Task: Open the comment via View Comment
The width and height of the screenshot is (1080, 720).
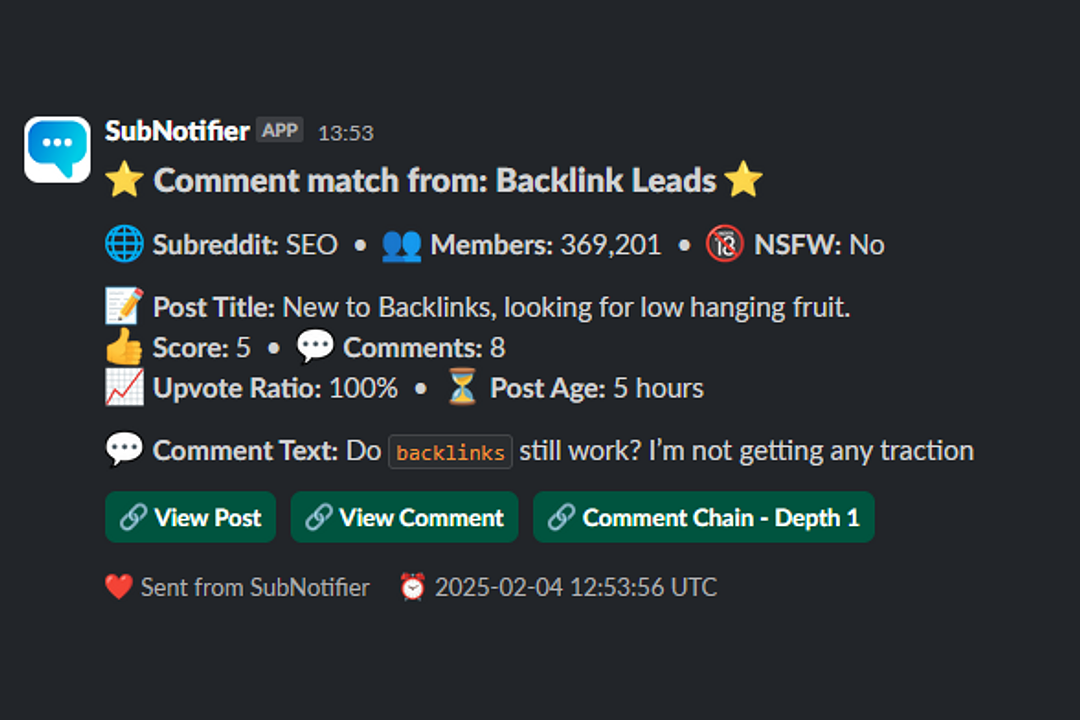Action: pos(404,517)
